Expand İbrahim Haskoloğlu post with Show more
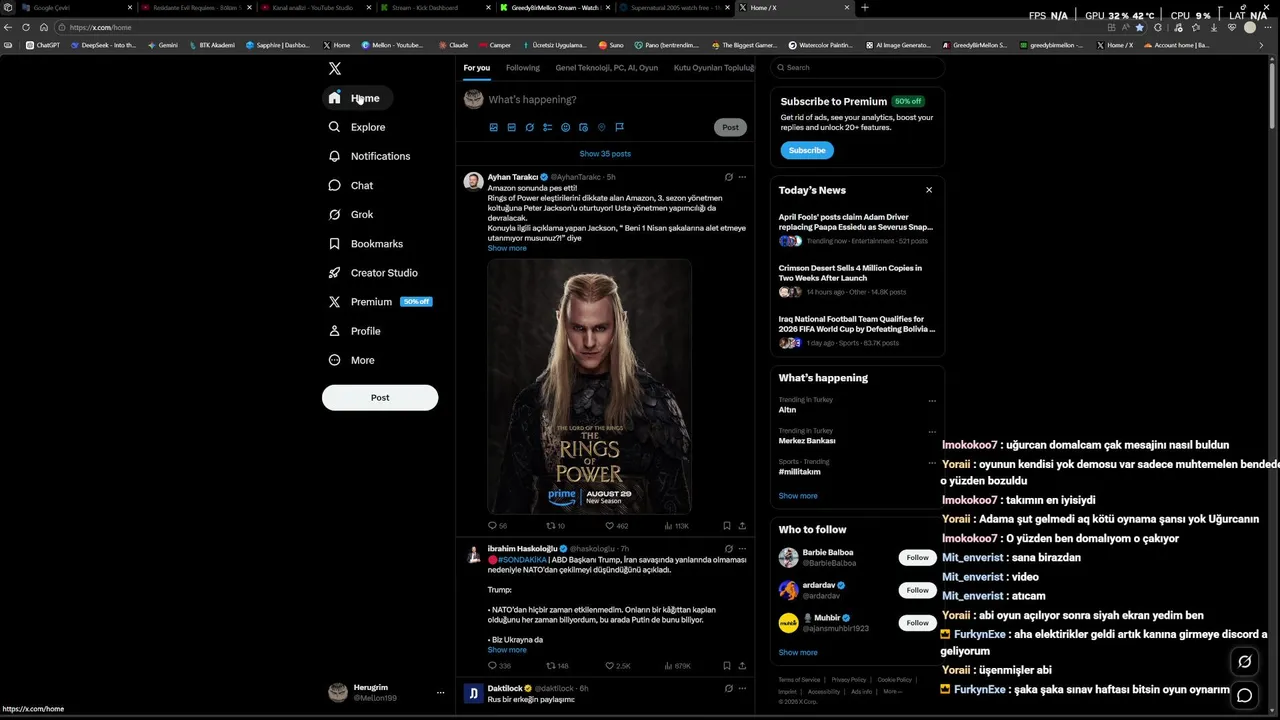Image resolution: width=1280 pixels, height=720 pixels. click(507, 650)
